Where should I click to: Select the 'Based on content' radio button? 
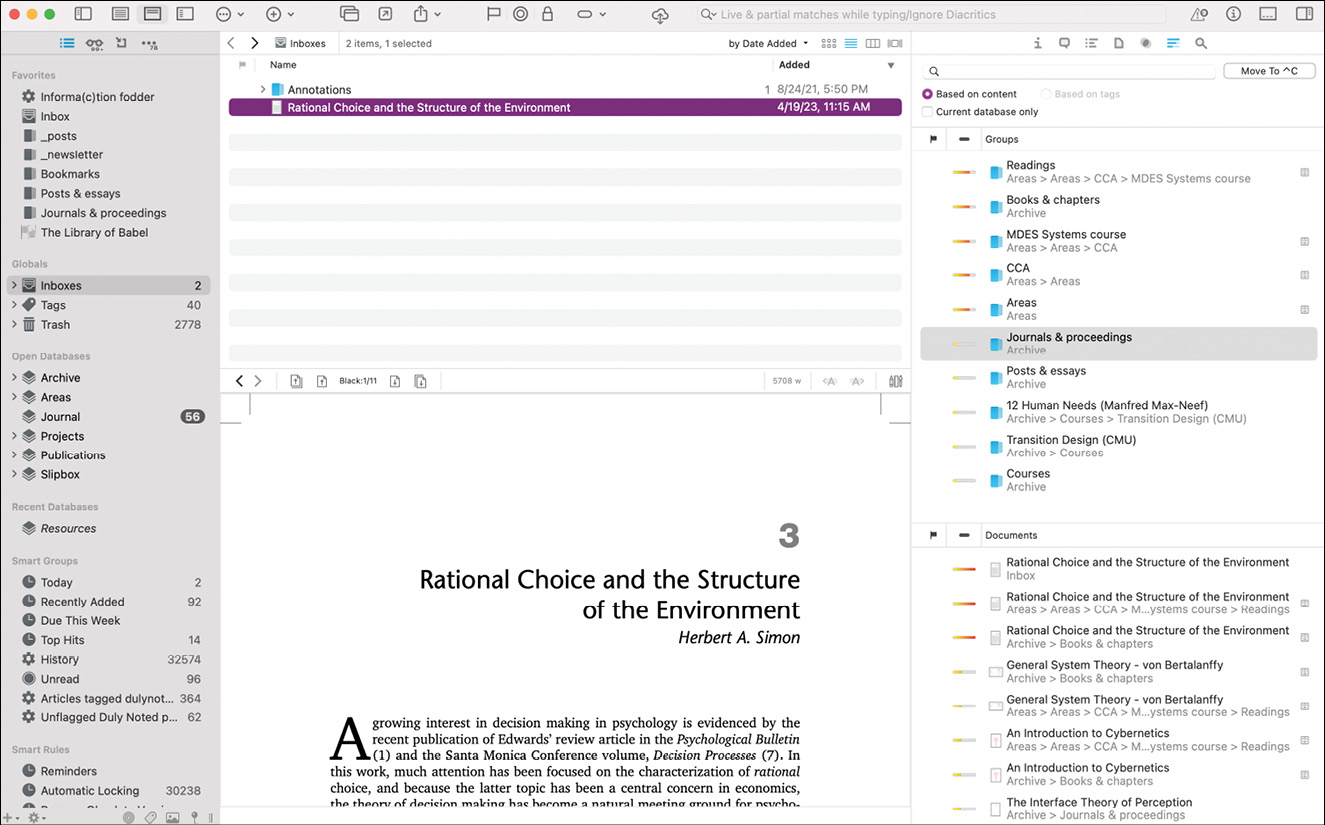click(x=928, y=94)
